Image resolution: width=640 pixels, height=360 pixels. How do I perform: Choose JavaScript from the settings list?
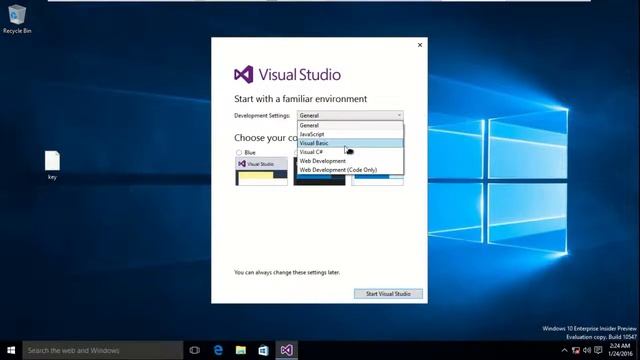pyautogui.click(x=350, y=134)
